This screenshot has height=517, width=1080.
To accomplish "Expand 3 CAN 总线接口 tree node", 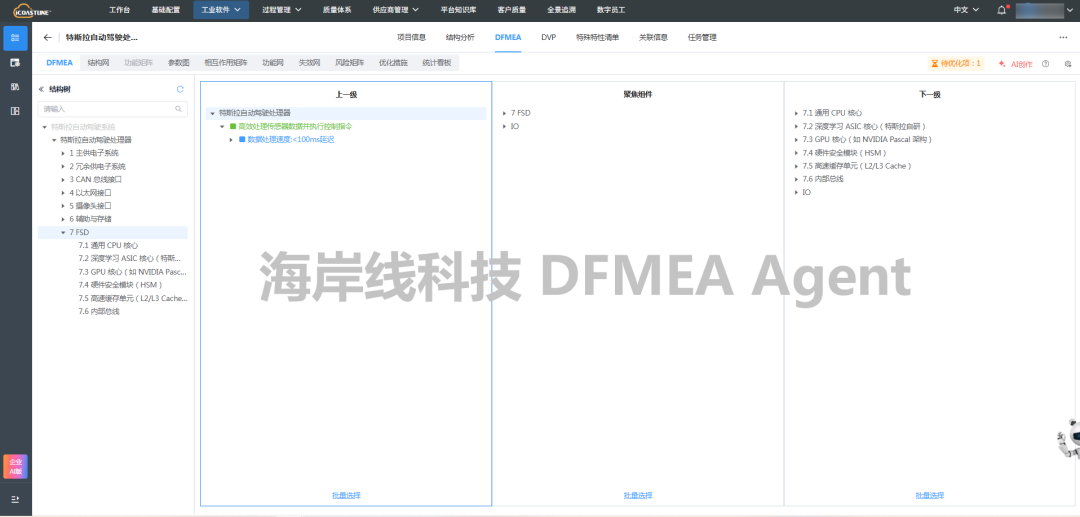I will tap(63, 179).
